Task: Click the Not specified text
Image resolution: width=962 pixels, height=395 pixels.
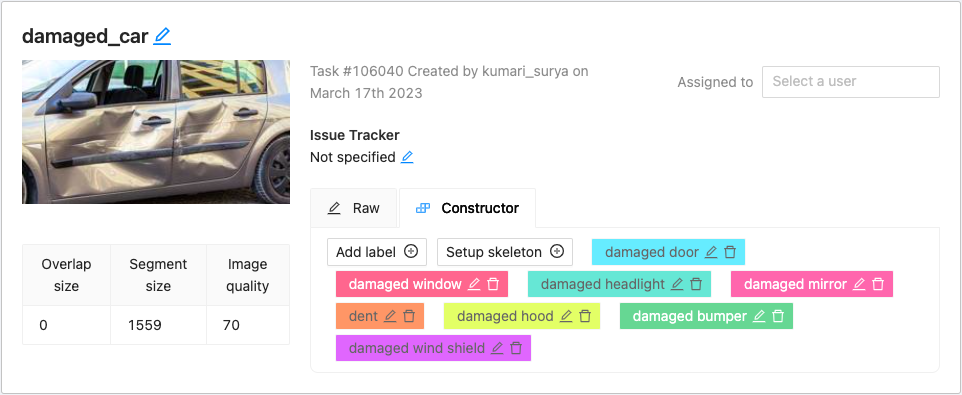Action: [x=353, y=158]
